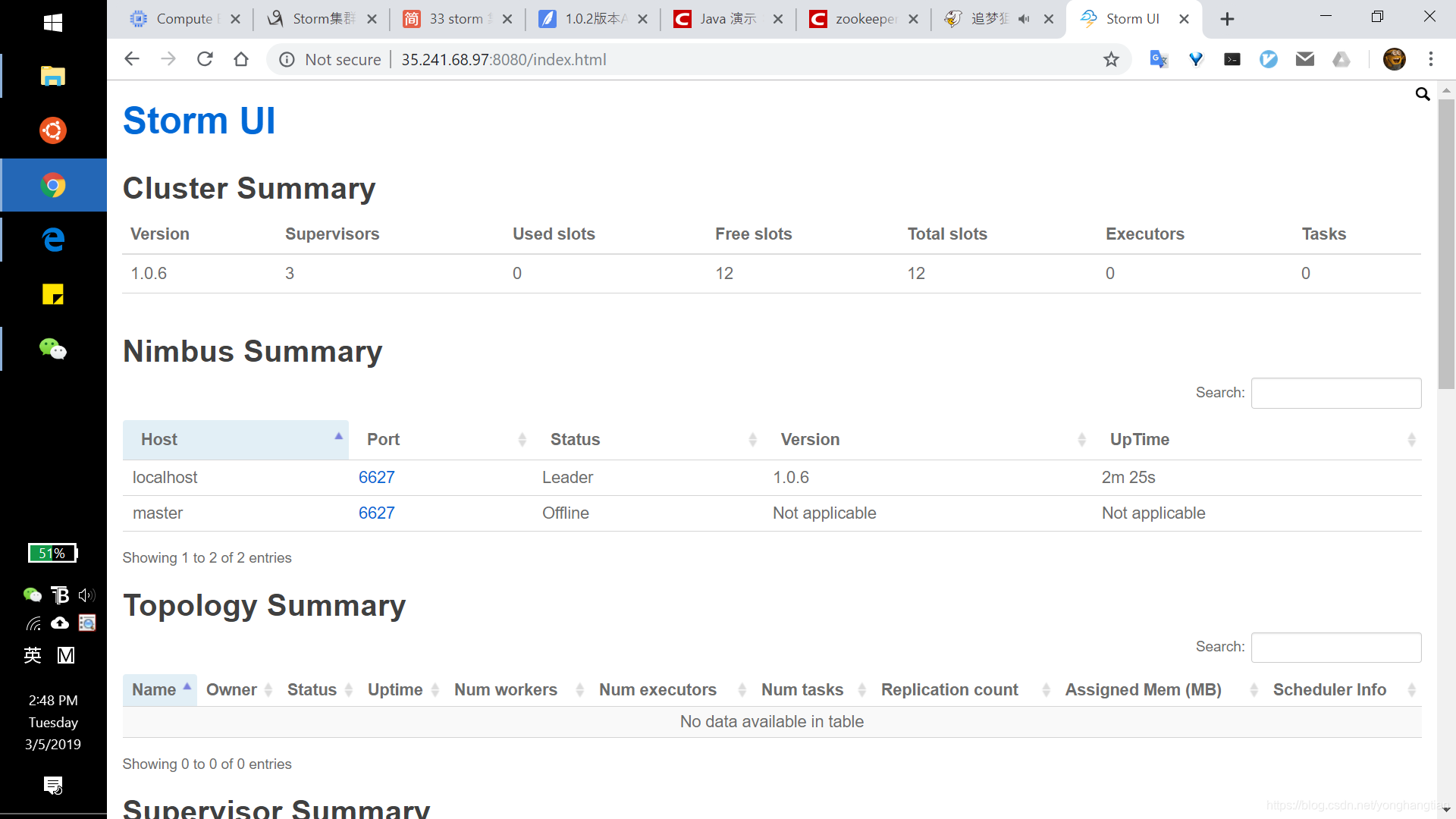The width and height of the screenshot is (1456, 819).
Task: Open Microsoft Edge from the taskbar
Action: click(x=53, y=240)
